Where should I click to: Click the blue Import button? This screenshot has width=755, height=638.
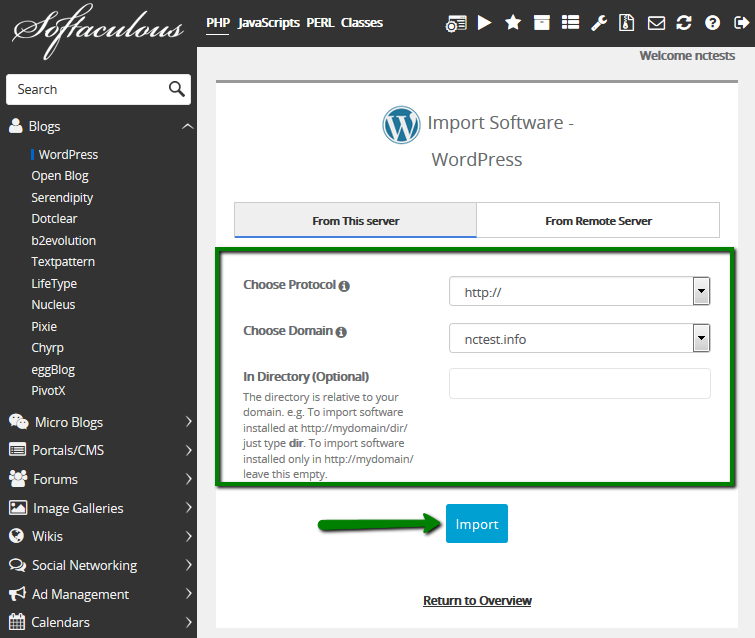point(476,524)
